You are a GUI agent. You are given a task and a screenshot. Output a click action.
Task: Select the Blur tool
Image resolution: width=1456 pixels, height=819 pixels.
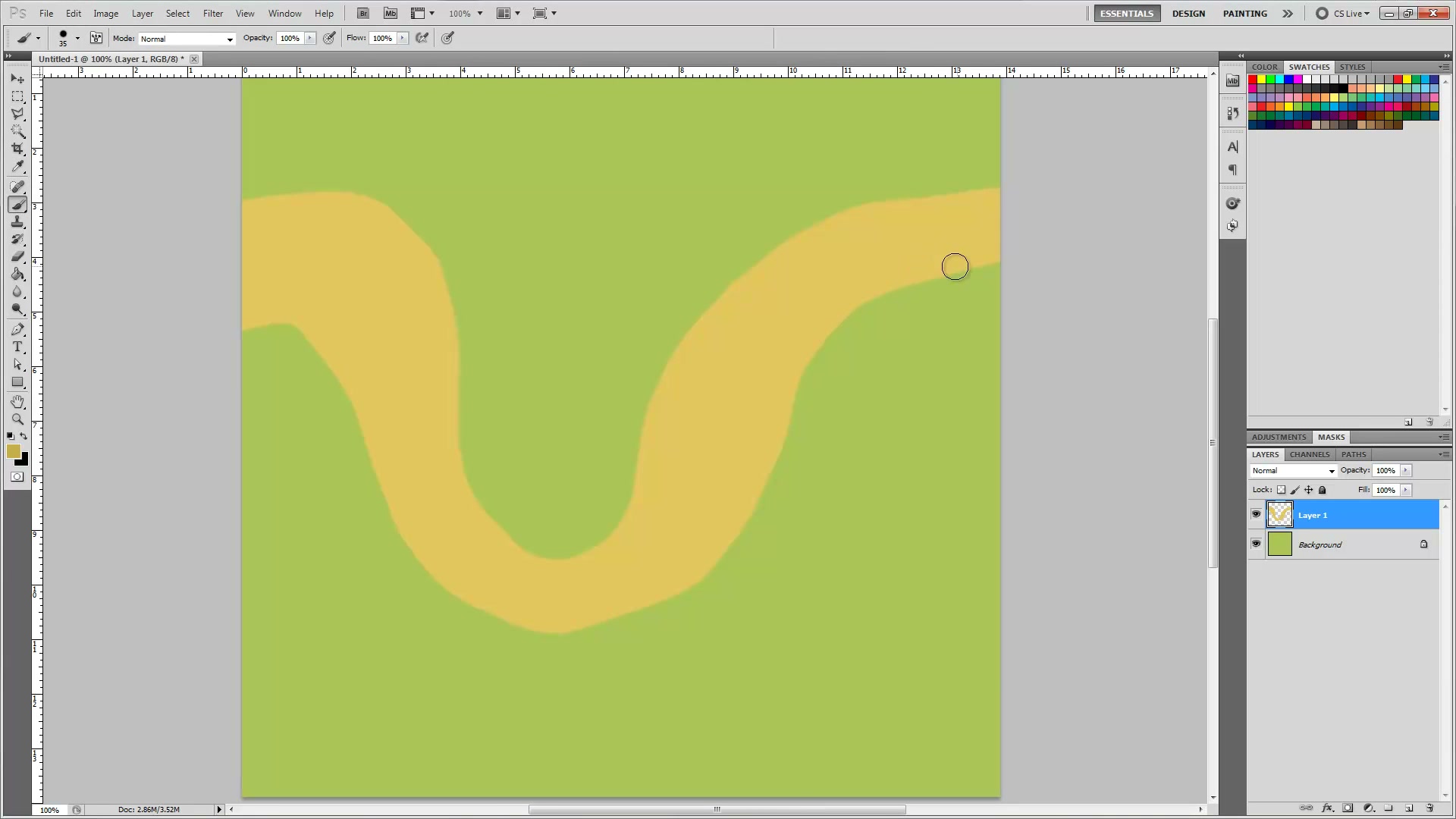click(17, 292)
